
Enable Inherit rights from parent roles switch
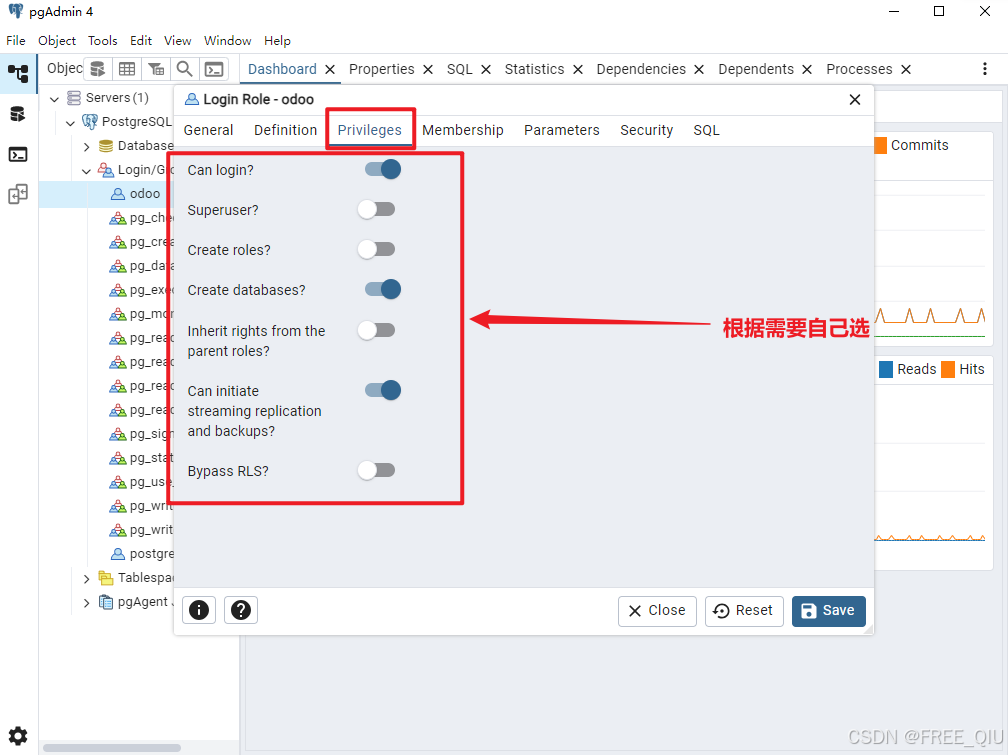pyautogui.click(x=377, y=330)
